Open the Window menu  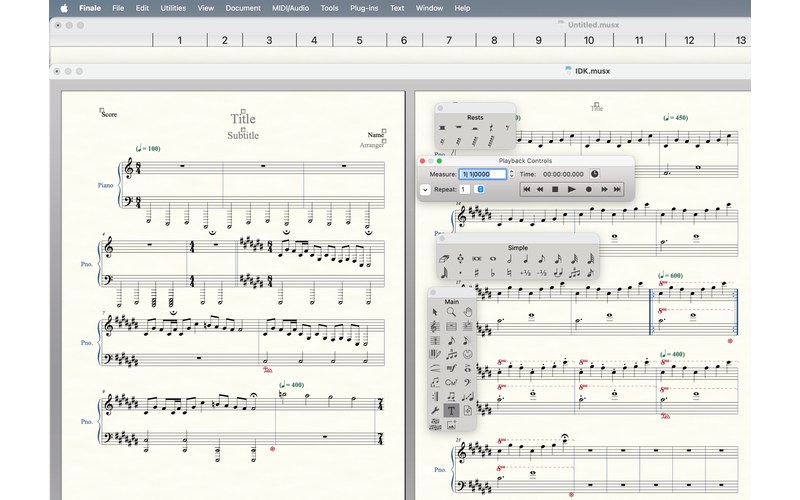429,8
